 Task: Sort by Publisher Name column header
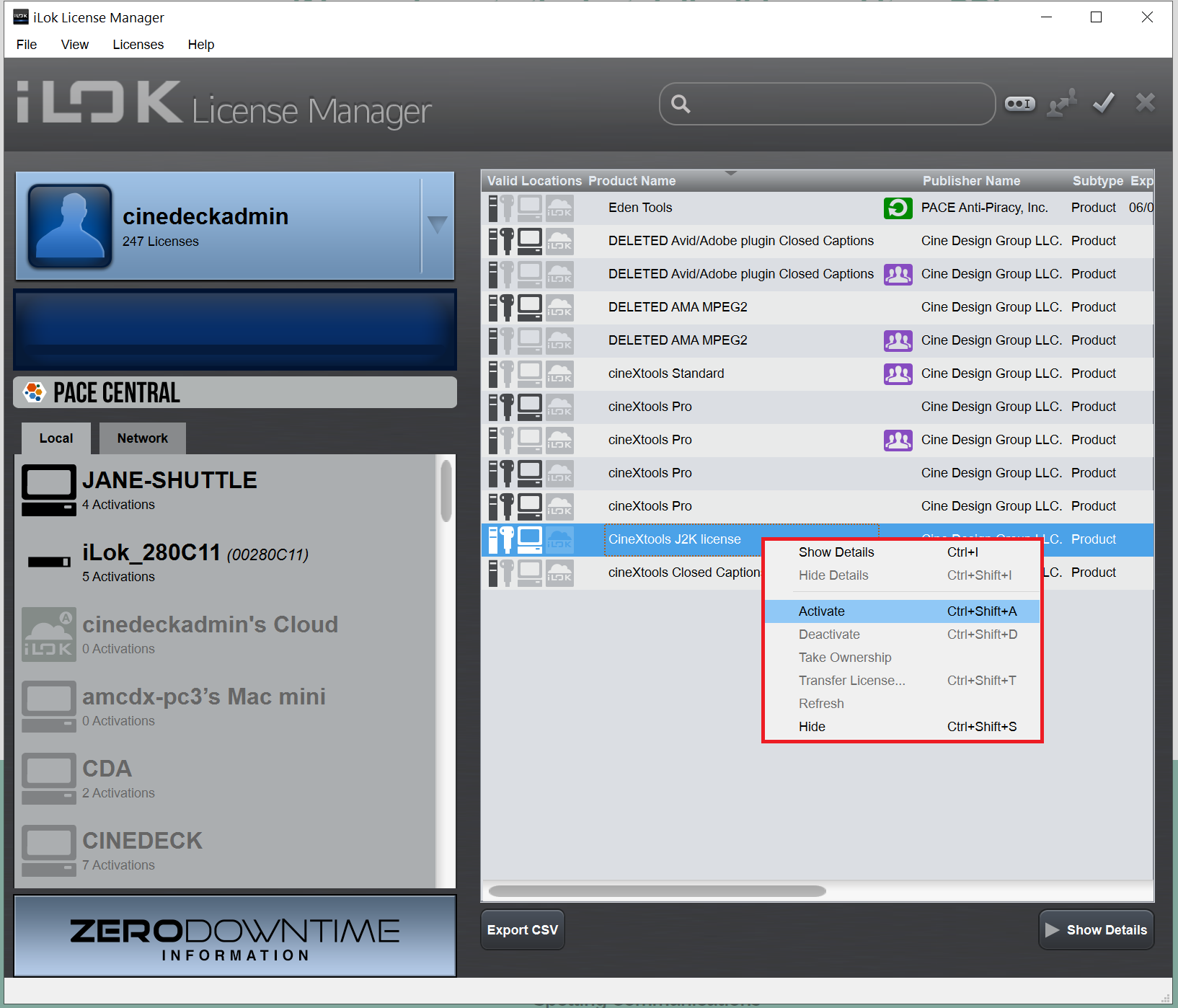click(971, 181)
